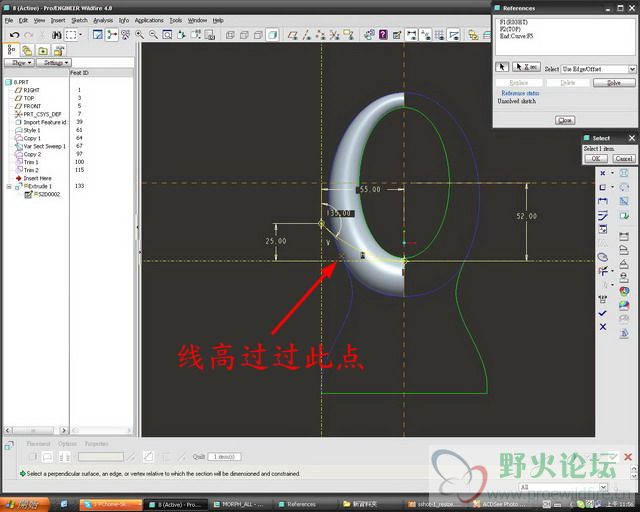The width and height of the screenshot is (640, 512).
Task: Click the sketch orientation icon in toolbar
Action: coord(397,35)
